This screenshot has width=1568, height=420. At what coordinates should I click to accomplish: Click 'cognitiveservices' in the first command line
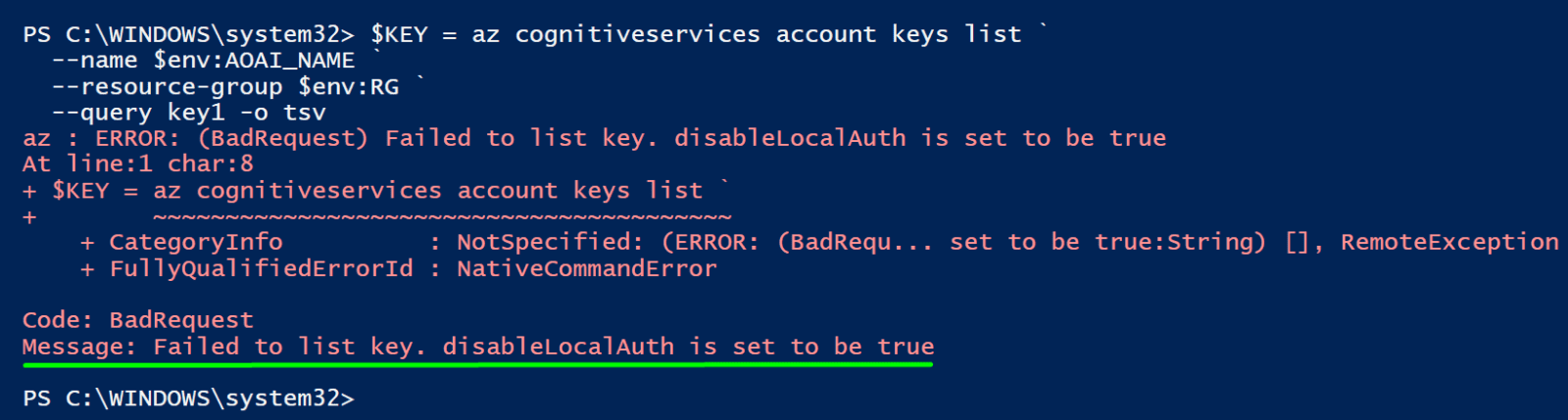click(x=638, y=34)
